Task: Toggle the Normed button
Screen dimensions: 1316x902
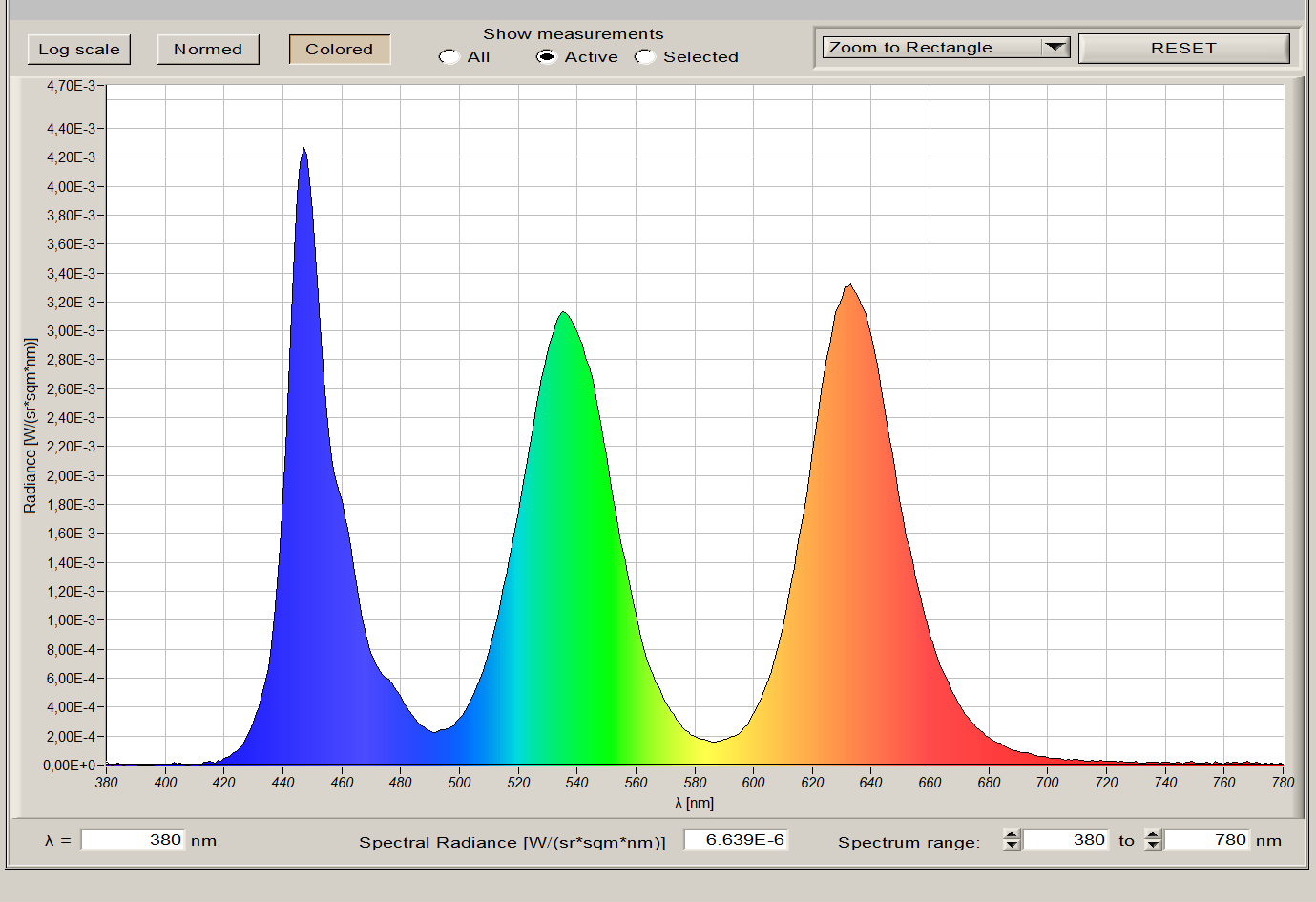Action: (208, 50)
